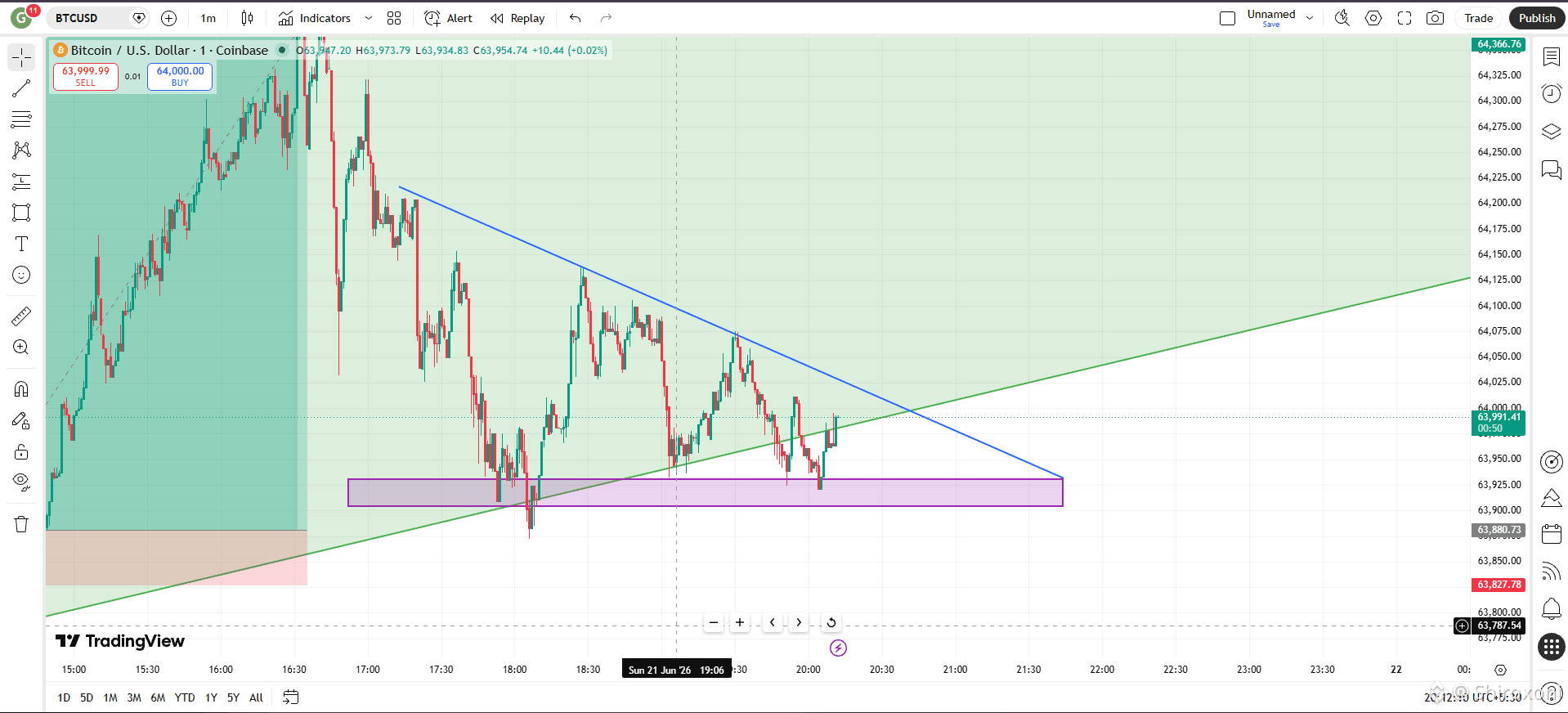1568x713 pixels.
Task: Open the calendar panel icon
Action: click(1551, 535)
